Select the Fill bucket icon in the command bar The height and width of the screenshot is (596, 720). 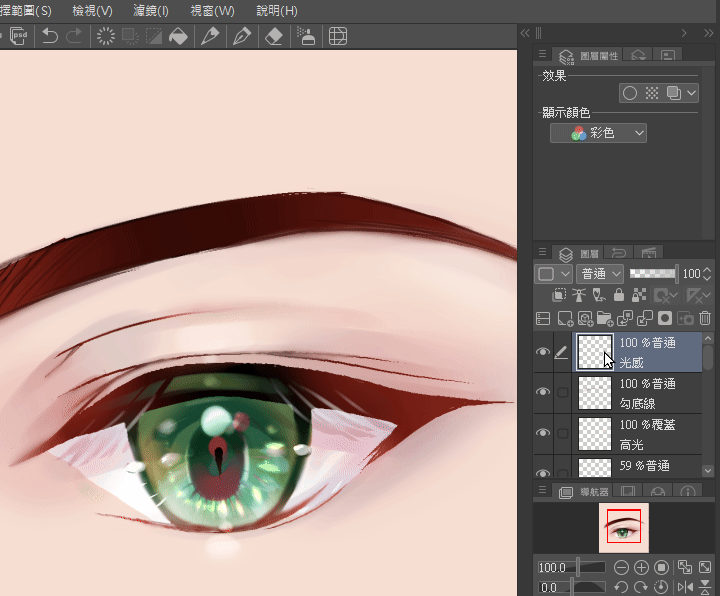click(177, 37)
